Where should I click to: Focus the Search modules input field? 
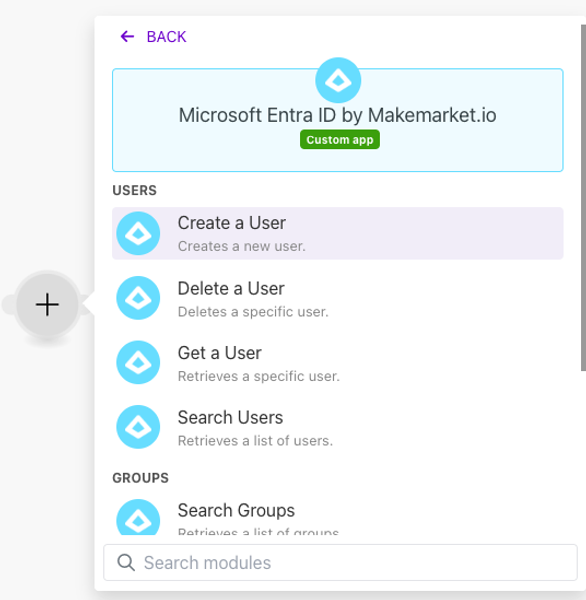pos(340,562)
